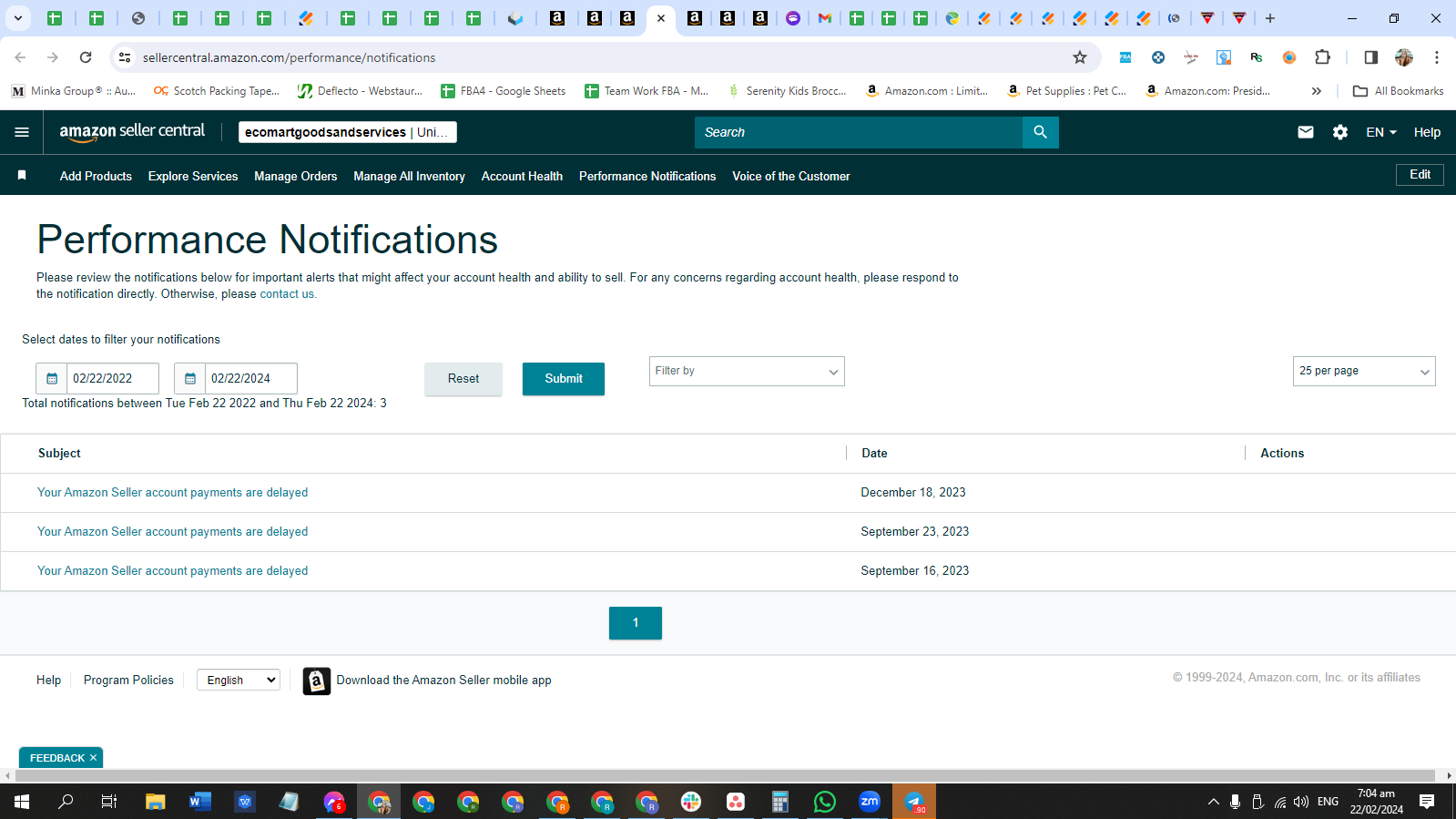Click the Download the Amazon Seller mobile app link
The width and height of the screenshot is (1456, 819).
tap(444, 681)
